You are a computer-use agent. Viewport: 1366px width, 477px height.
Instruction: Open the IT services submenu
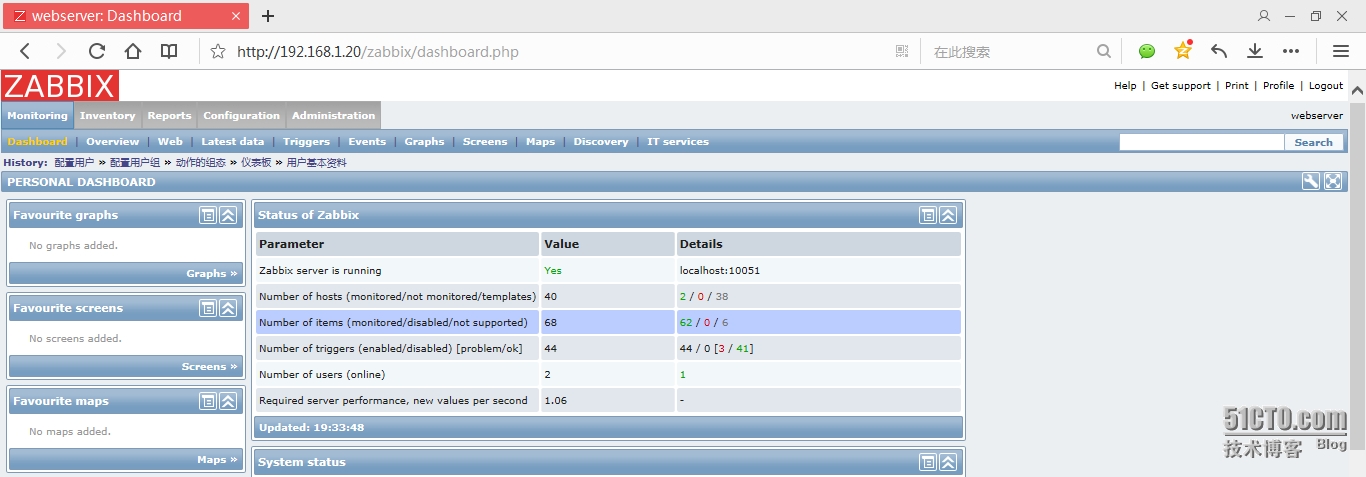click(678, 142)
